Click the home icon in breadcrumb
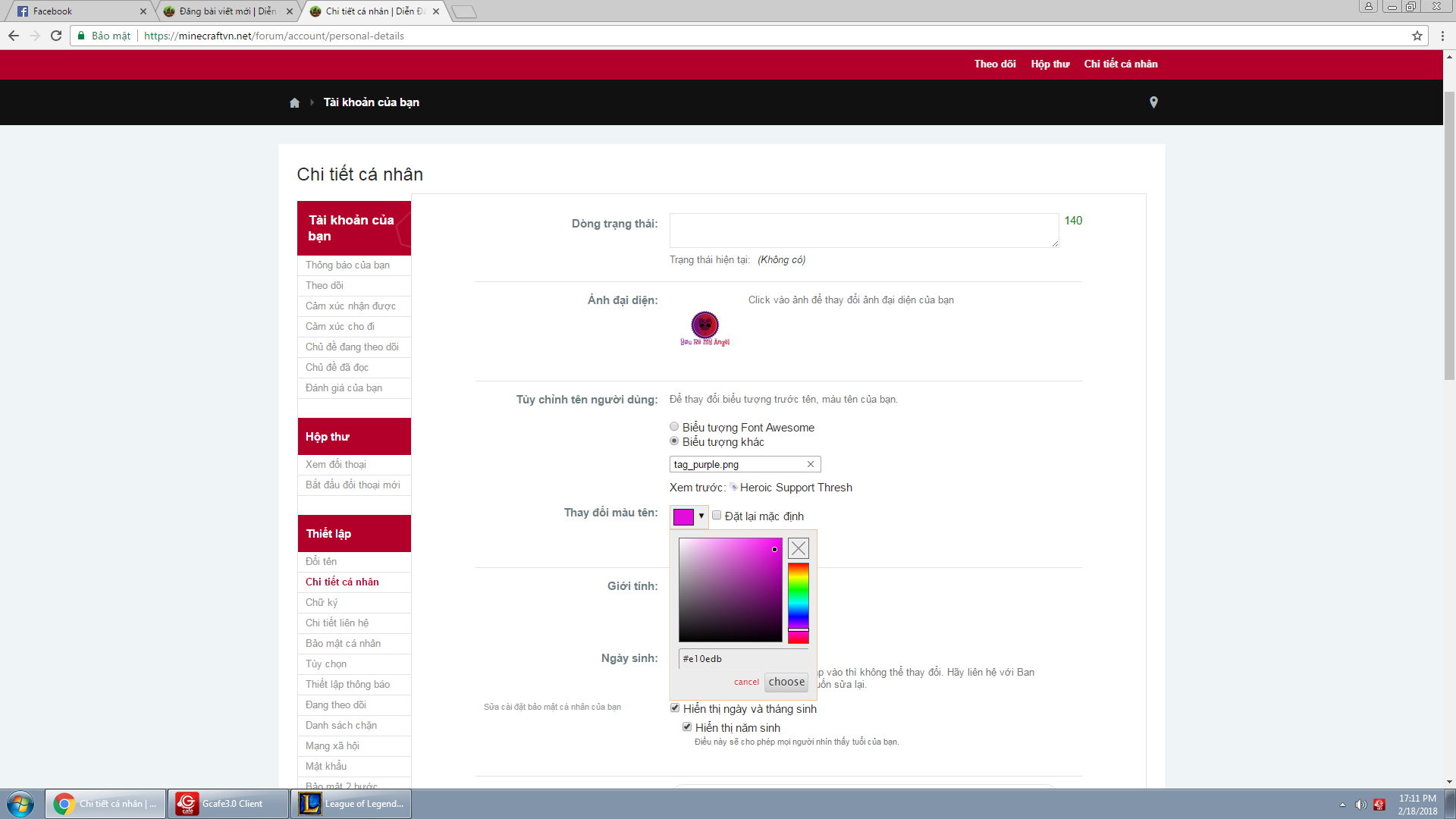1456x819 pixels. pyautogui.click(x=294, y=103)
